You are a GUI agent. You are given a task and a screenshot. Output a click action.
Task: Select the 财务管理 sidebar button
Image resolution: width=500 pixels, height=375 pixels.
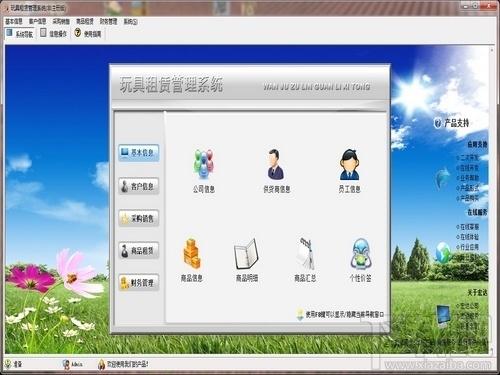[139, 283]
